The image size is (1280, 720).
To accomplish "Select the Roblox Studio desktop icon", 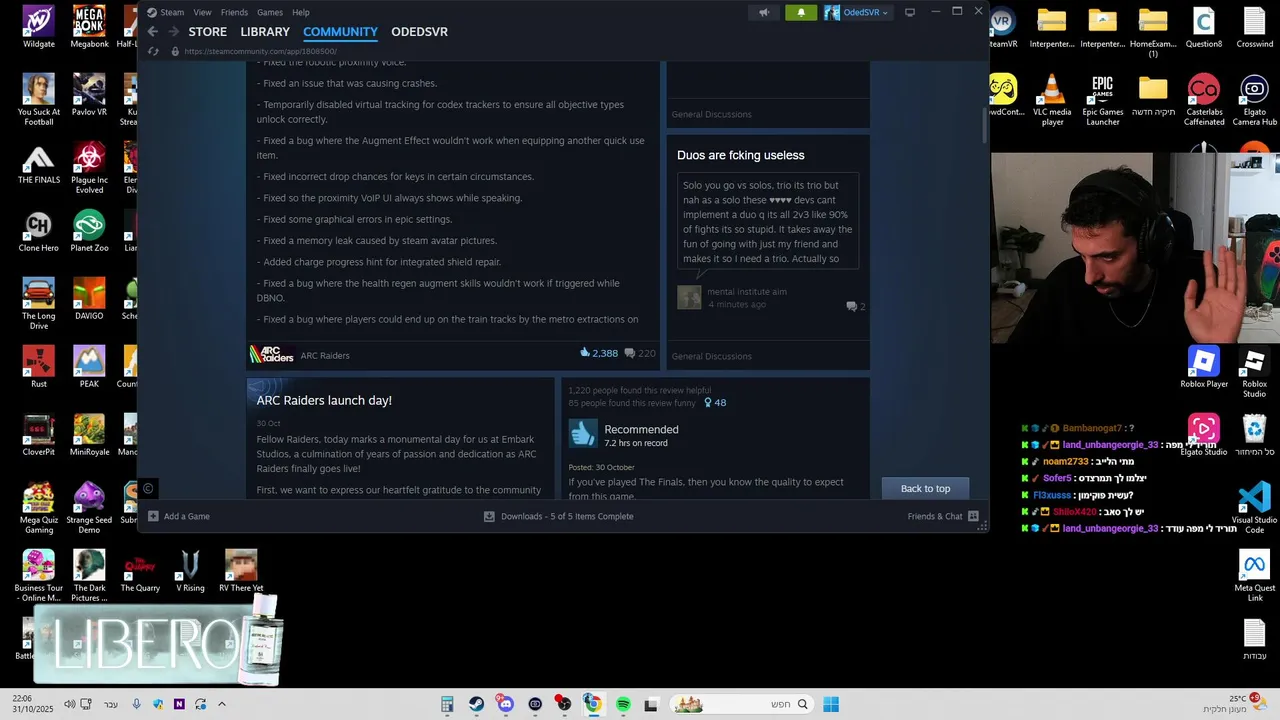I will (1254, 371).
